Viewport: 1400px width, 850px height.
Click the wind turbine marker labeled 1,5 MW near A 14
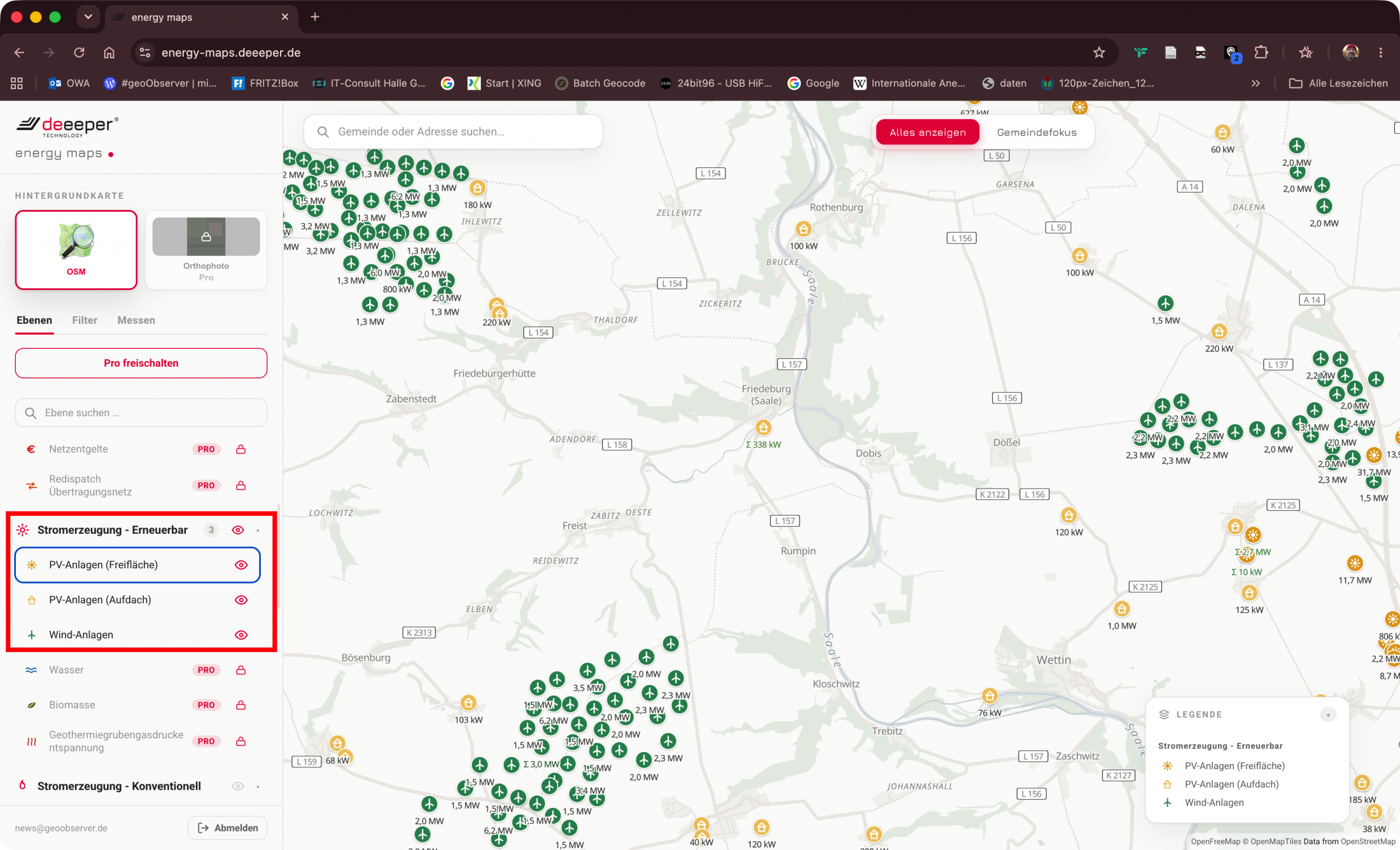1165,304
